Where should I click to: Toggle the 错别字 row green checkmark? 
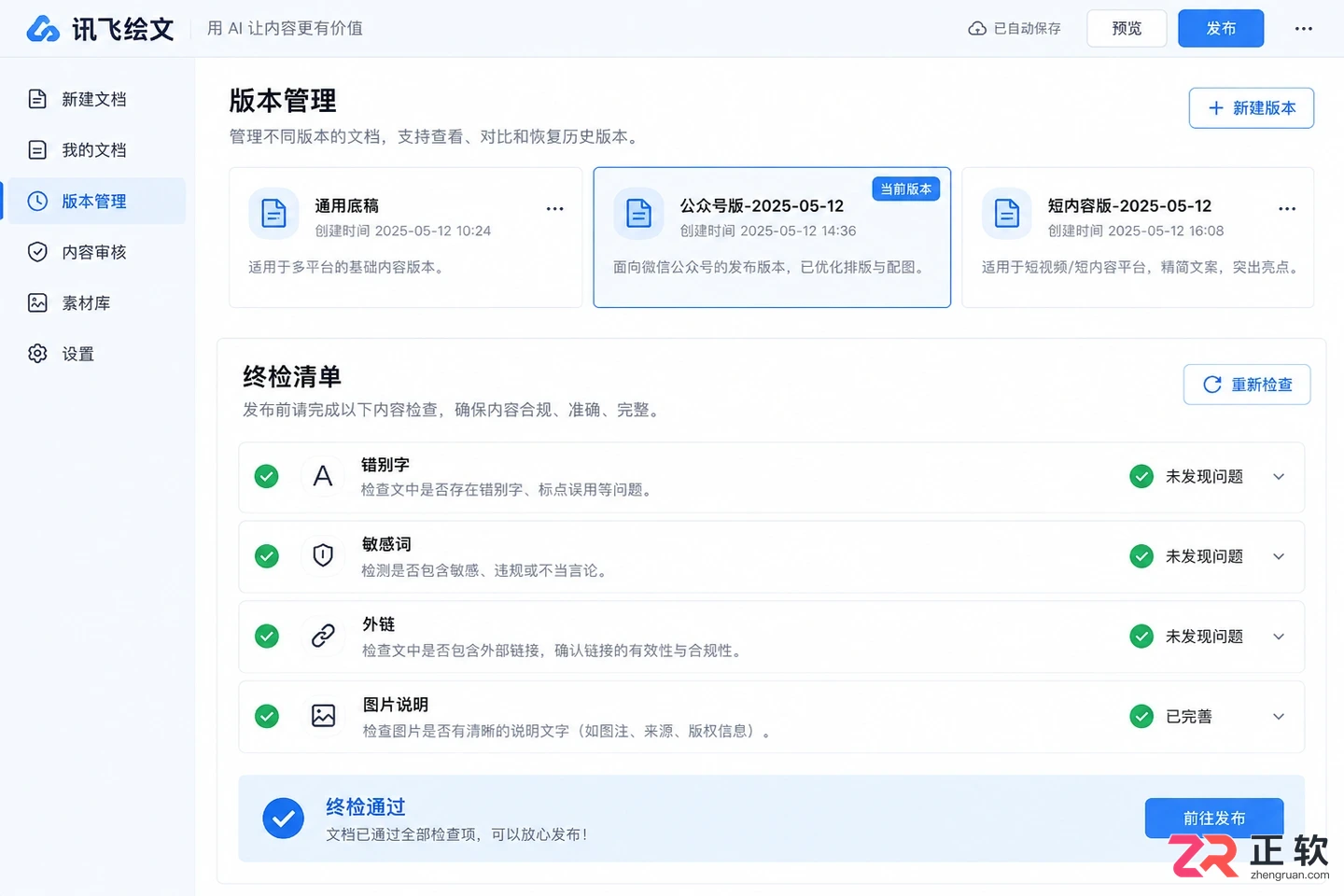[267, 476]
